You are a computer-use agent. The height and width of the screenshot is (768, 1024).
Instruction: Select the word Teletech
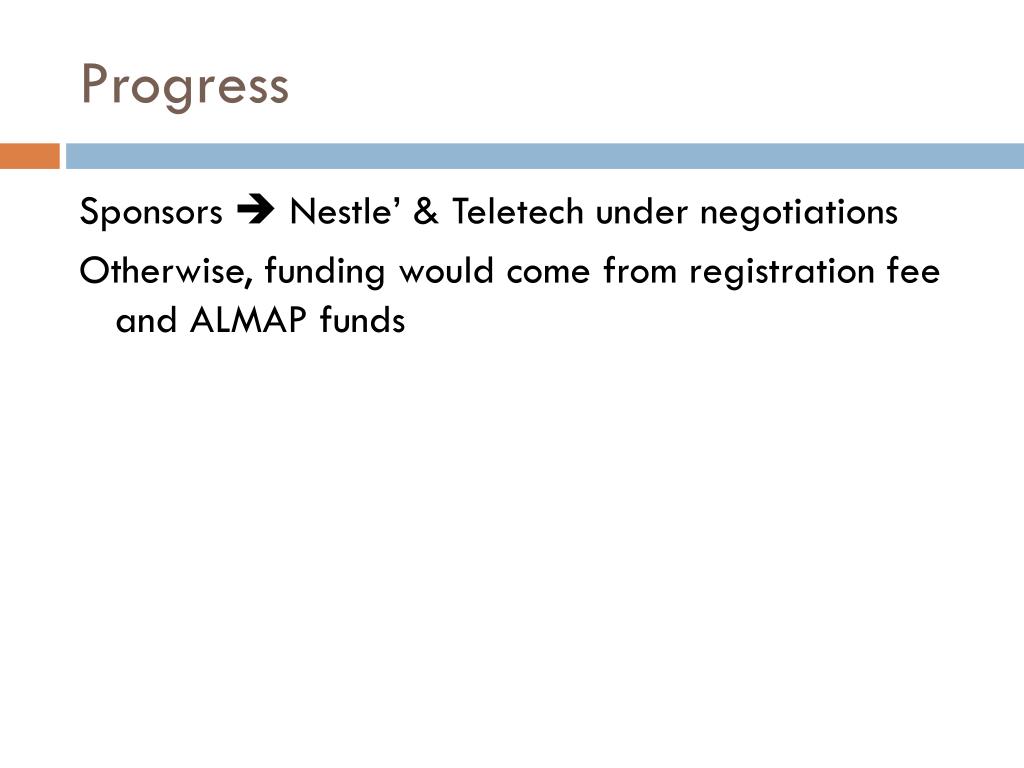tap(517, 211)
